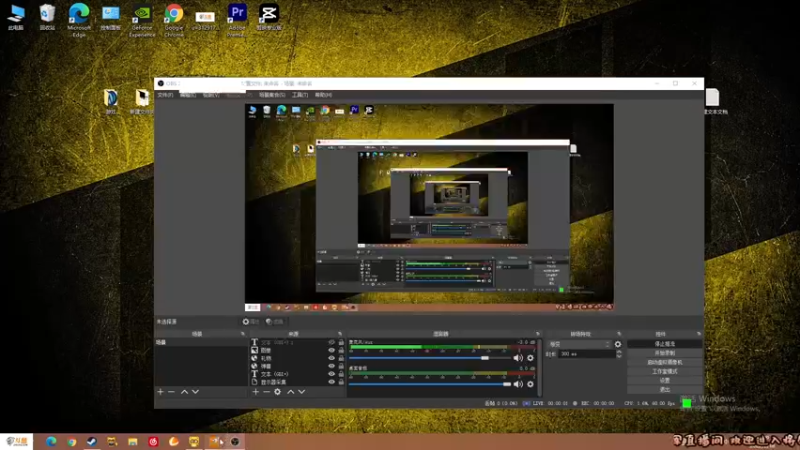This screenshot has width=800, height=450.
Task: Click the Steam icon in the taskbar
Action: coord(92,442)
